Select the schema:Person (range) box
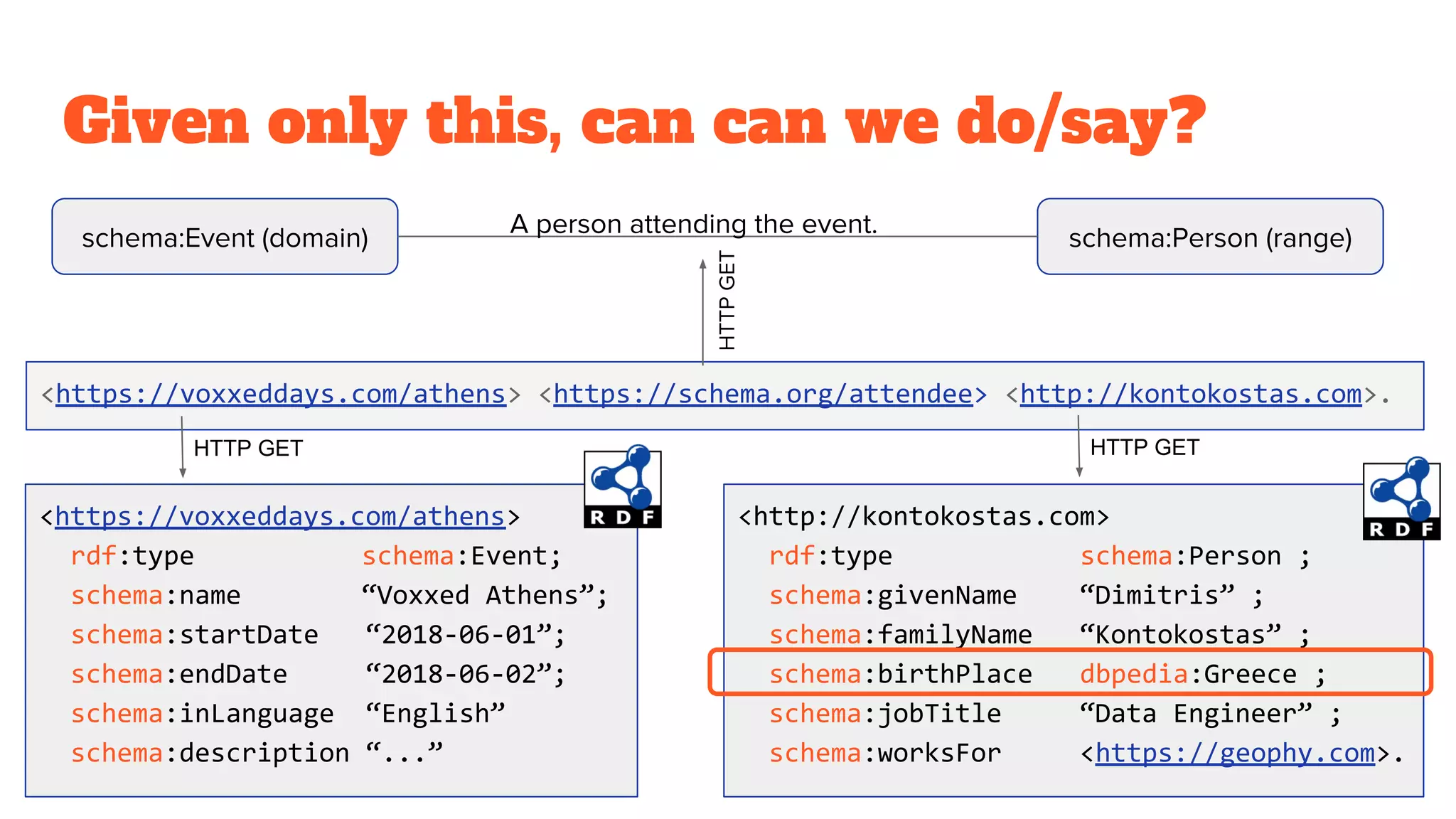 coord(1210,237)
